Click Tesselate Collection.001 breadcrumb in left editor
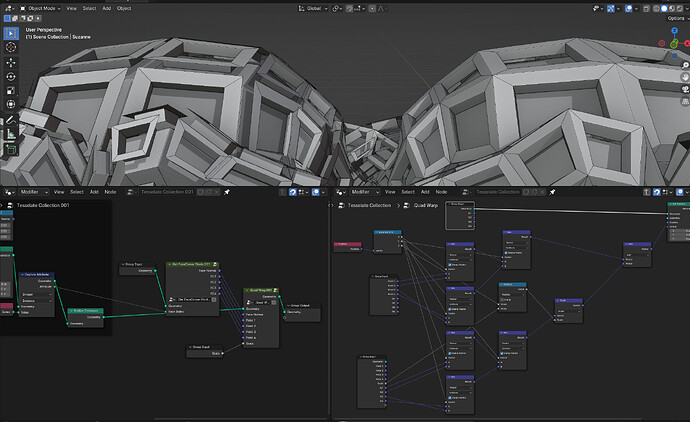 tap(43, 205)
